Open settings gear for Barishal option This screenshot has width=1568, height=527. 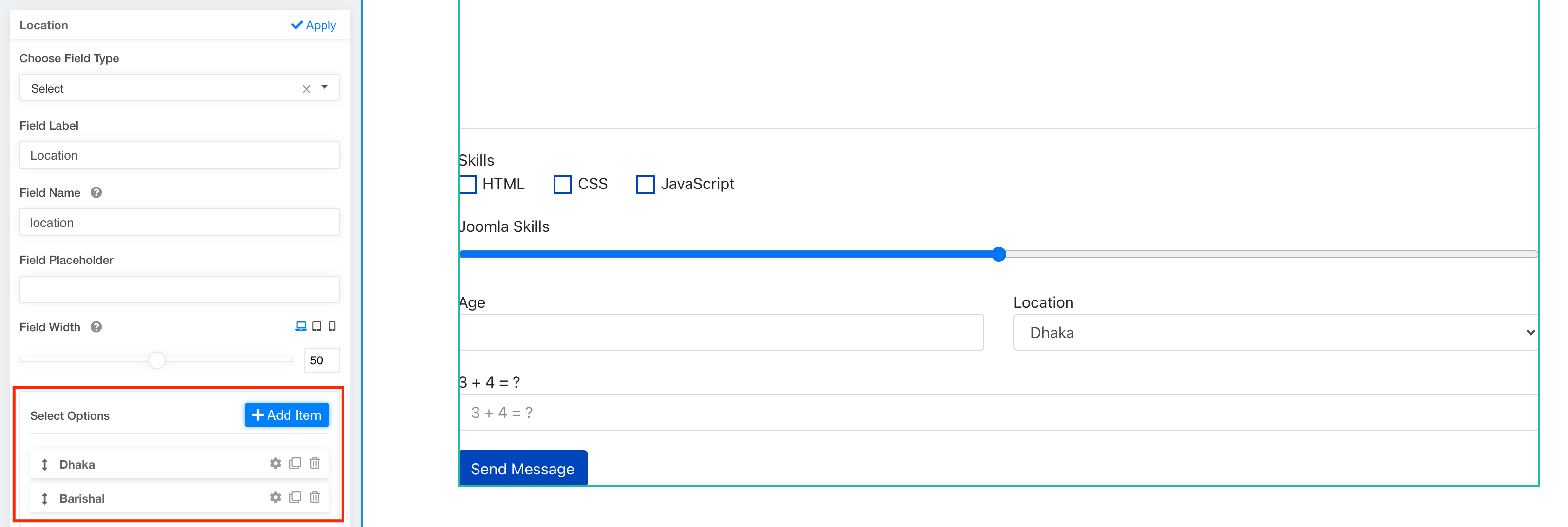click(276, 498)
